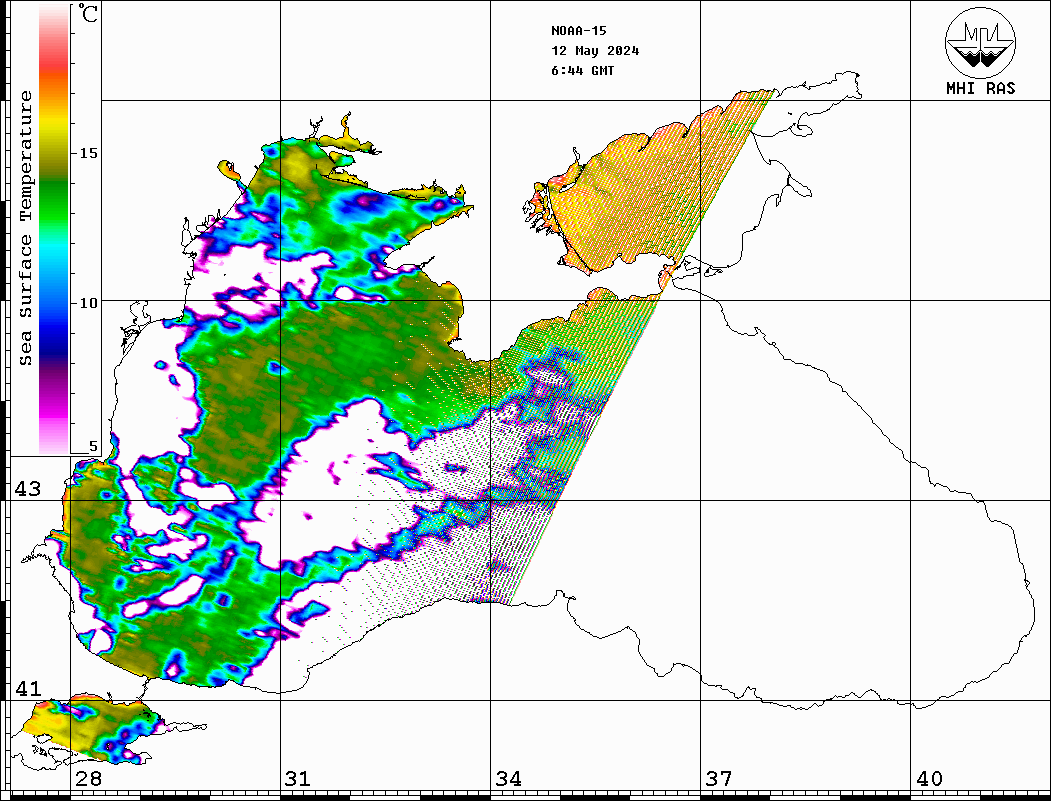Click longitude label '31'
Screen dimensions: 1051x801
click(x=298, y=779)
